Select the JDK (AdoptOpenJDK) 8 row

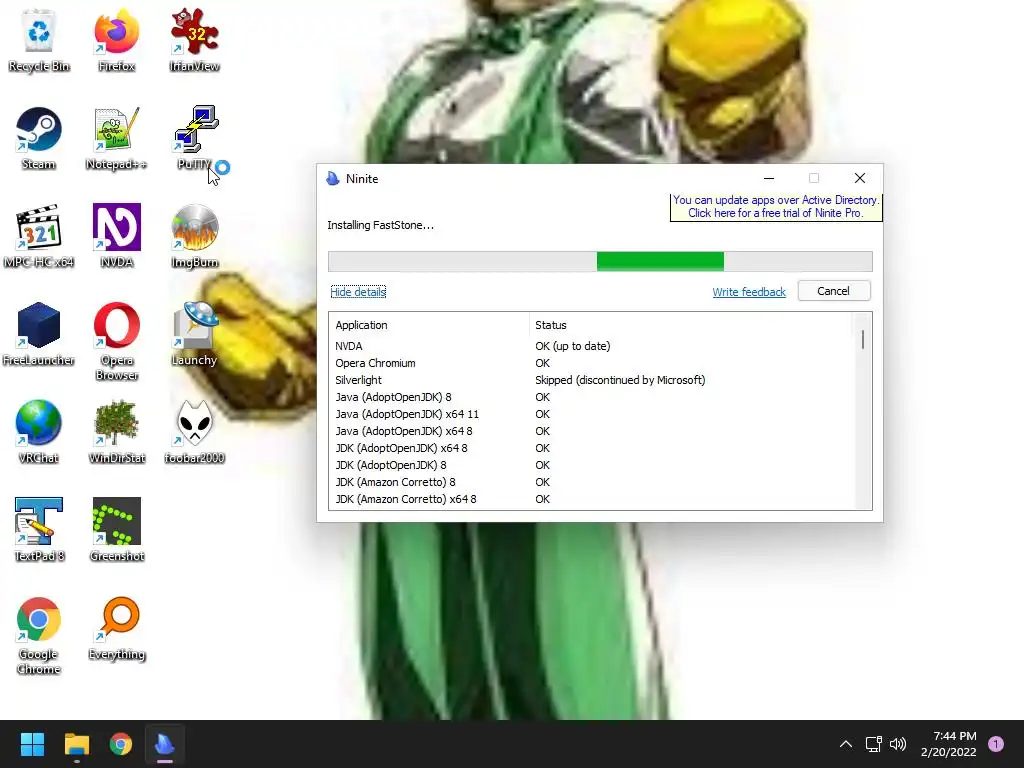tap(591, 465)
